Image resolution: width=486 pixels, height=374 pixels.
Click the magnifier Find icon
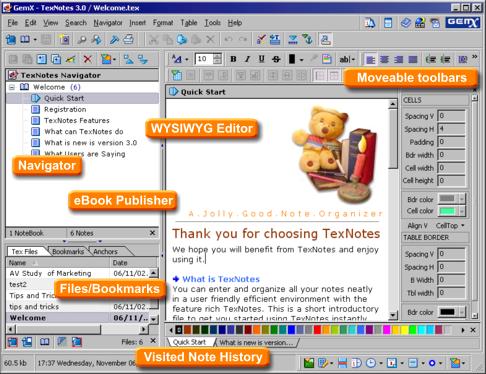[81, 40]
